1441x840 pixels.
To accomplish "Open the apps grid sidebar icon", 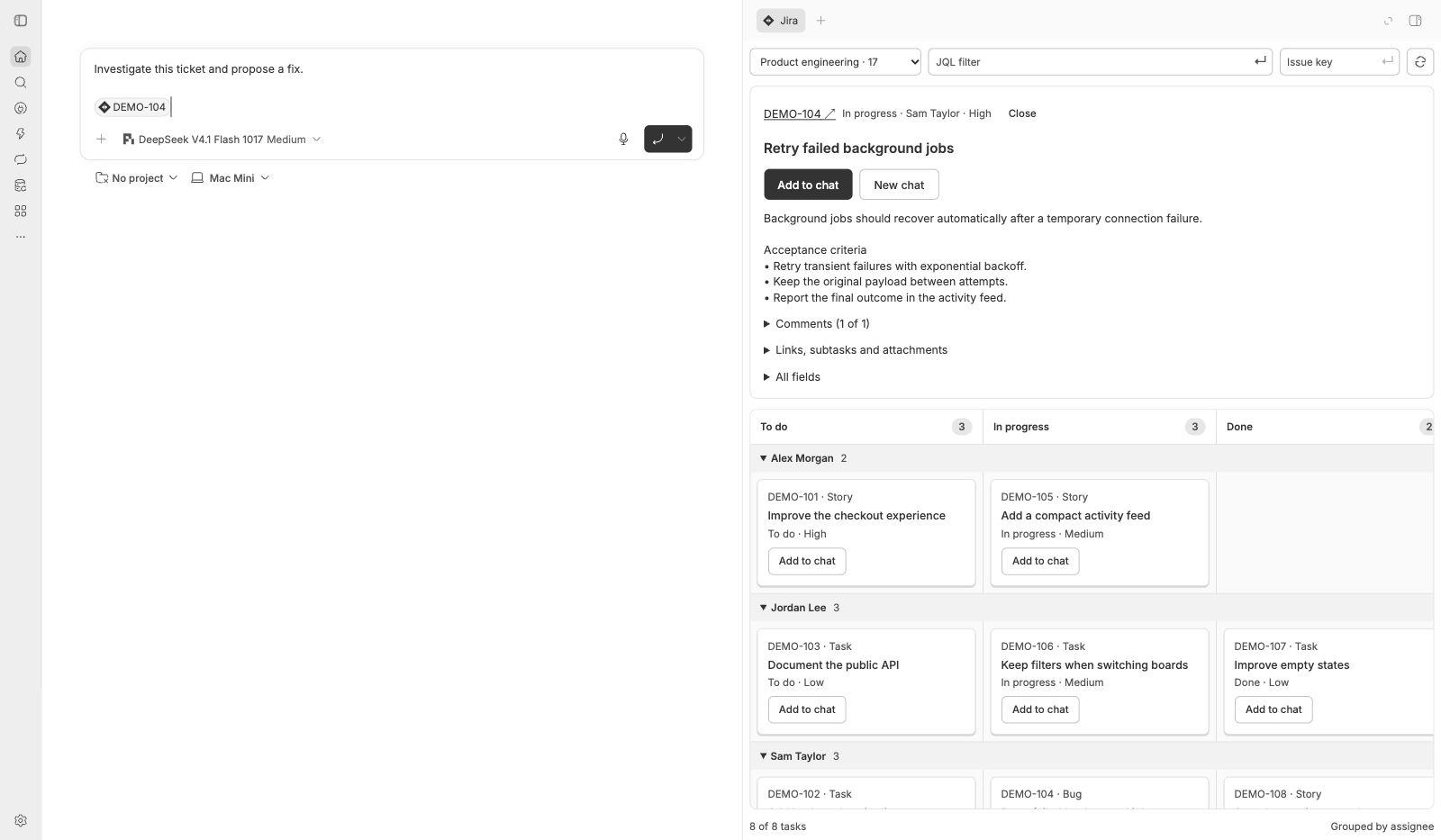I will click(x=21, y=211).
